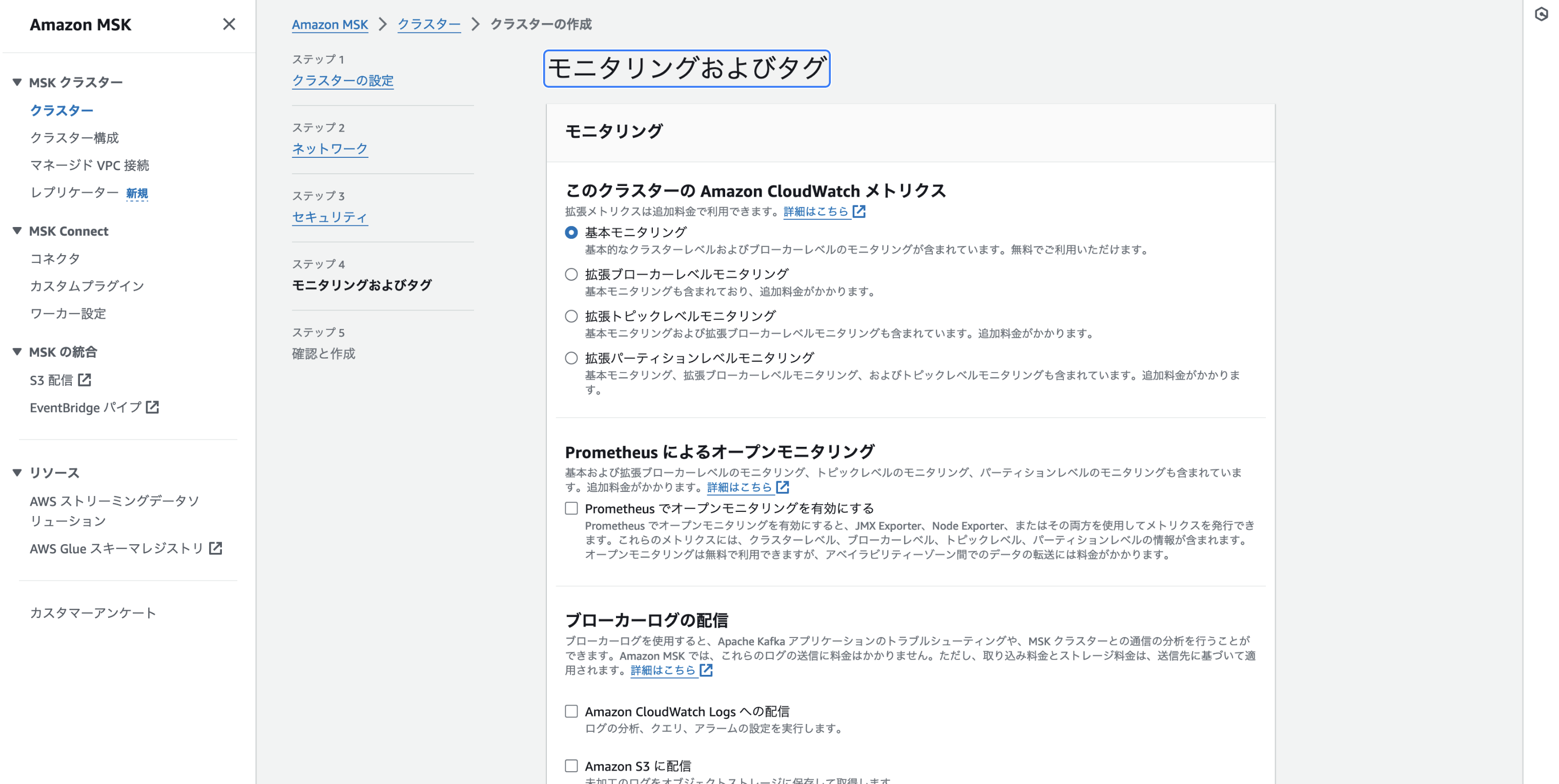This screenshot has width=1559, height=784.
Task: Open クラスター構成 in the sidebar
Action: pyautogui.click(x=74, y=137)
